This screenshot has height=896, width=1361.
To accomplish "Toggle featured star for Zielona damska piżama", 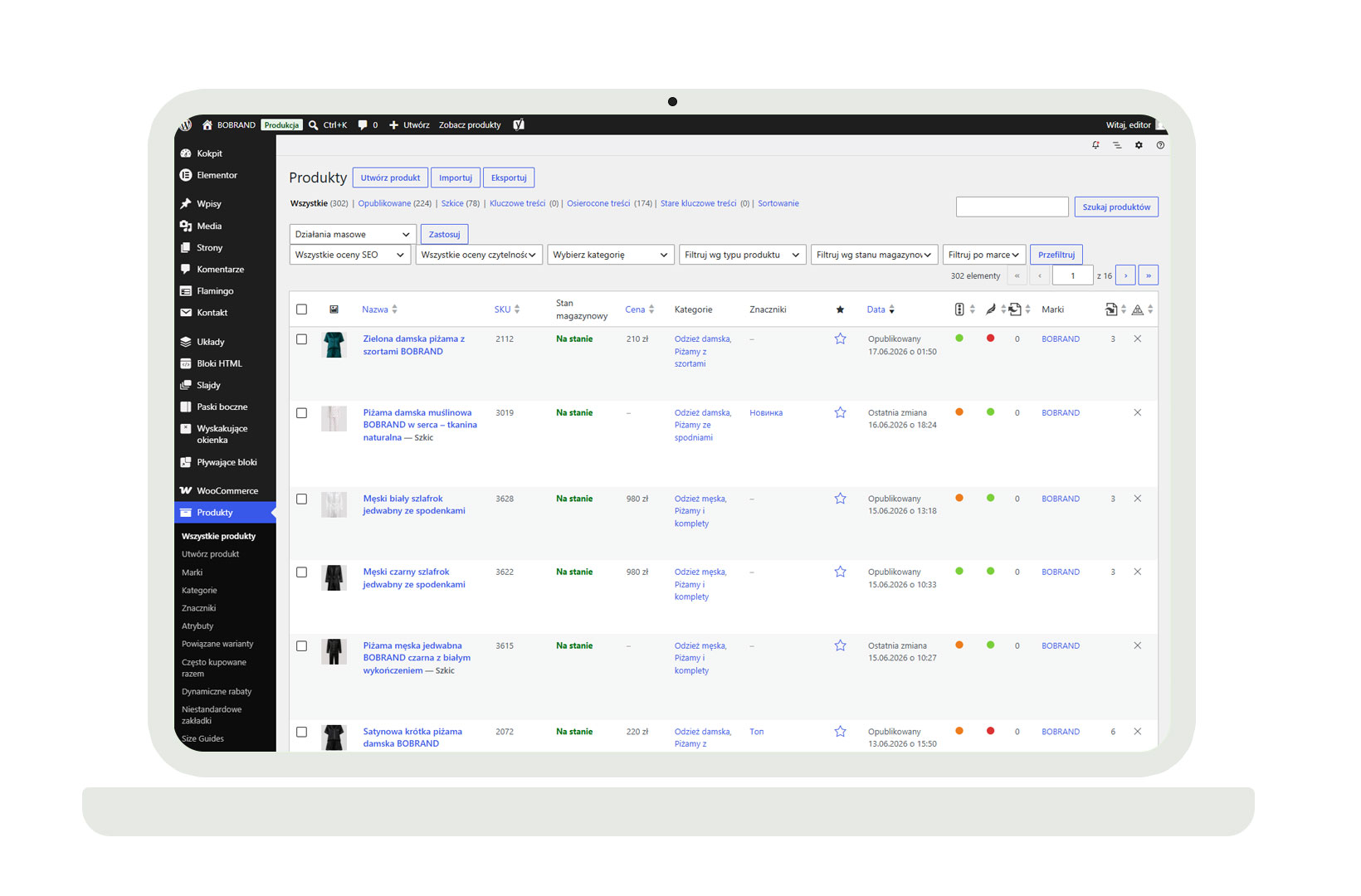I will click(x=840, y=338).
